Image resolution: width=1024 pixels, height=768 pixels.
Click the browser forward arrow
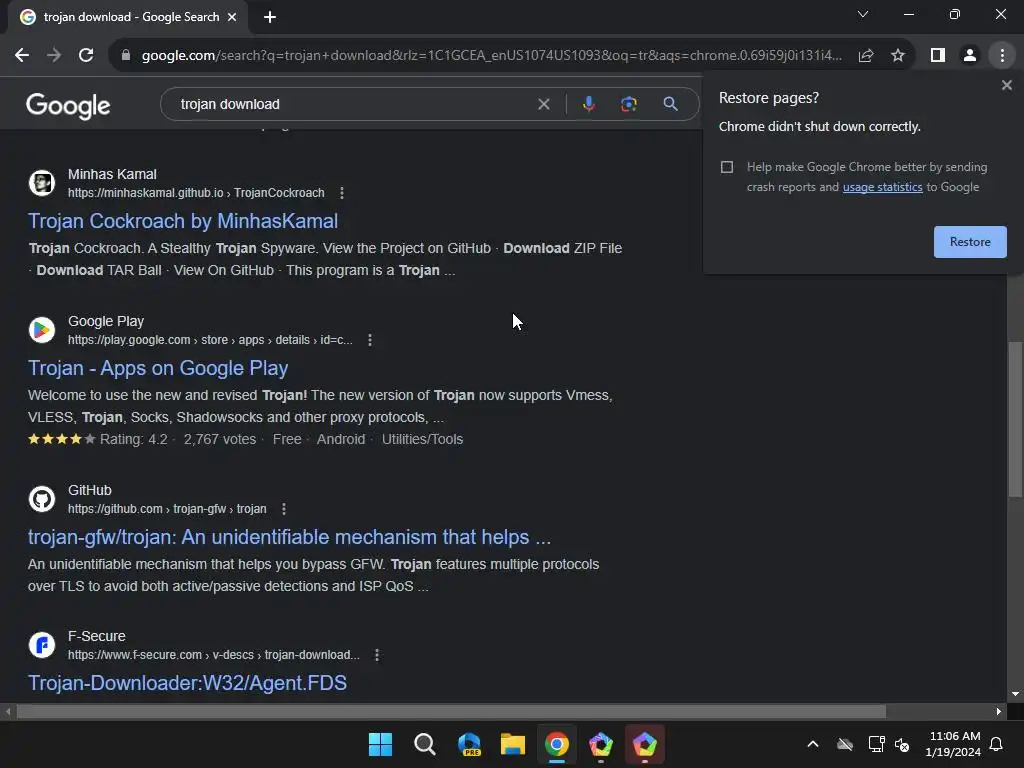pos(54,56)
